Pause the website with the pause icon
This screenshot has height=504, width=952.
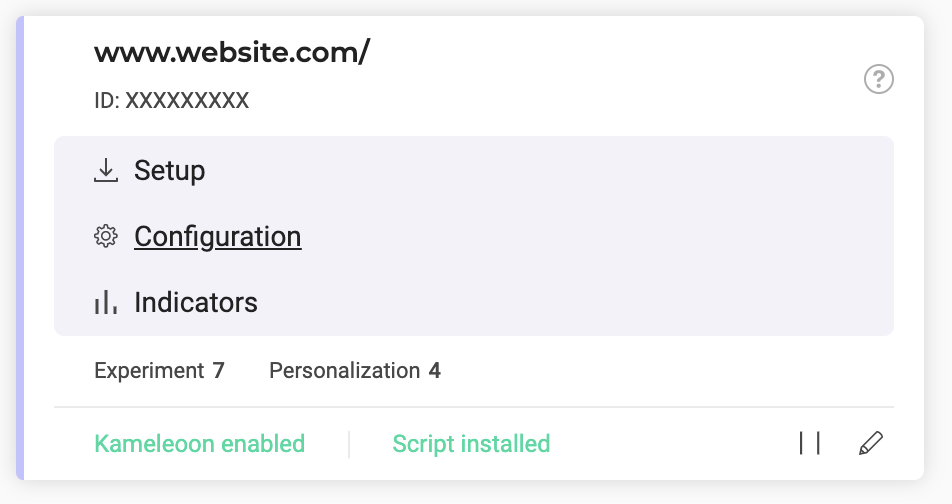810,444
